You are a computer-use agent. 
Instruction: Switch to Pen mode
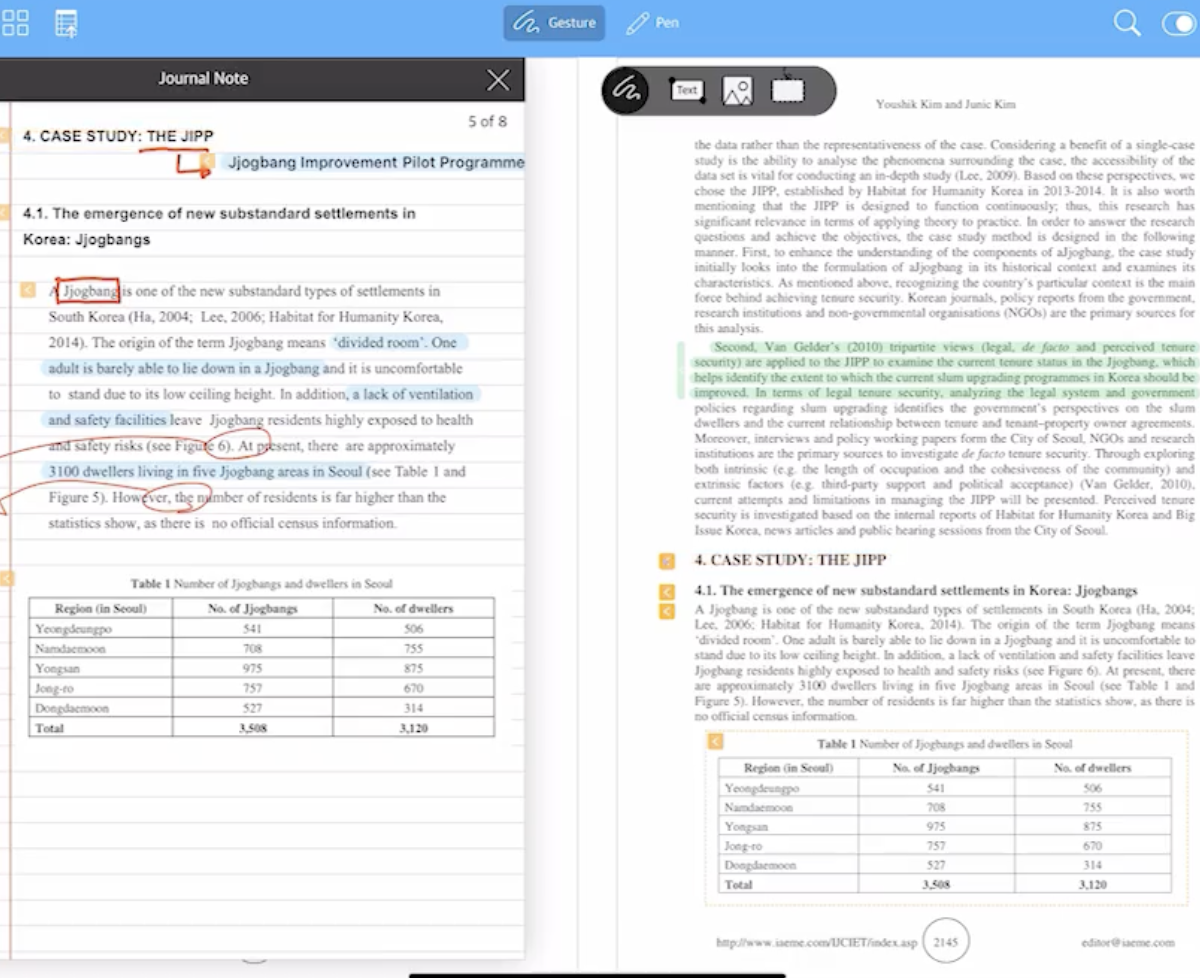click(x=653, y=22)
